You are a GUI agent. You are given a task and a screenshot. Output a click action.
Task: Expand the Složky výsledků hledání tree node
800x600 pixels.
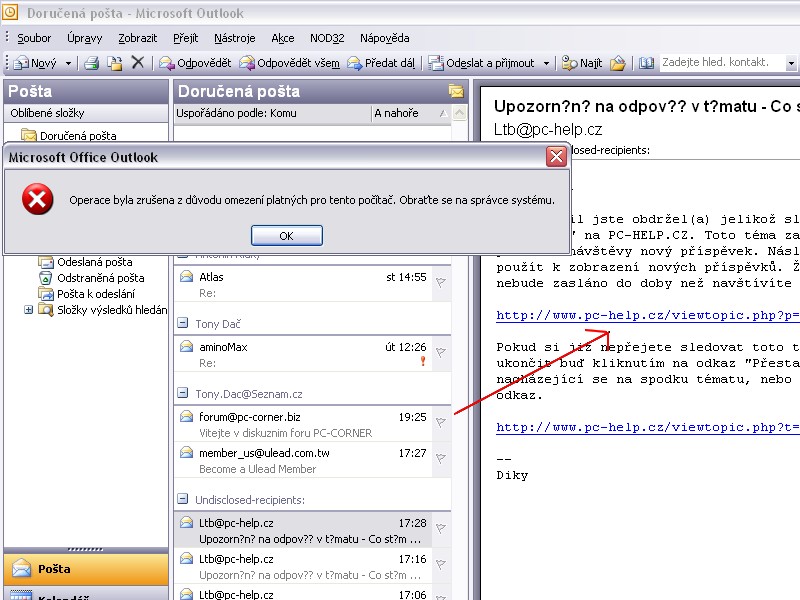click(29, 310)
